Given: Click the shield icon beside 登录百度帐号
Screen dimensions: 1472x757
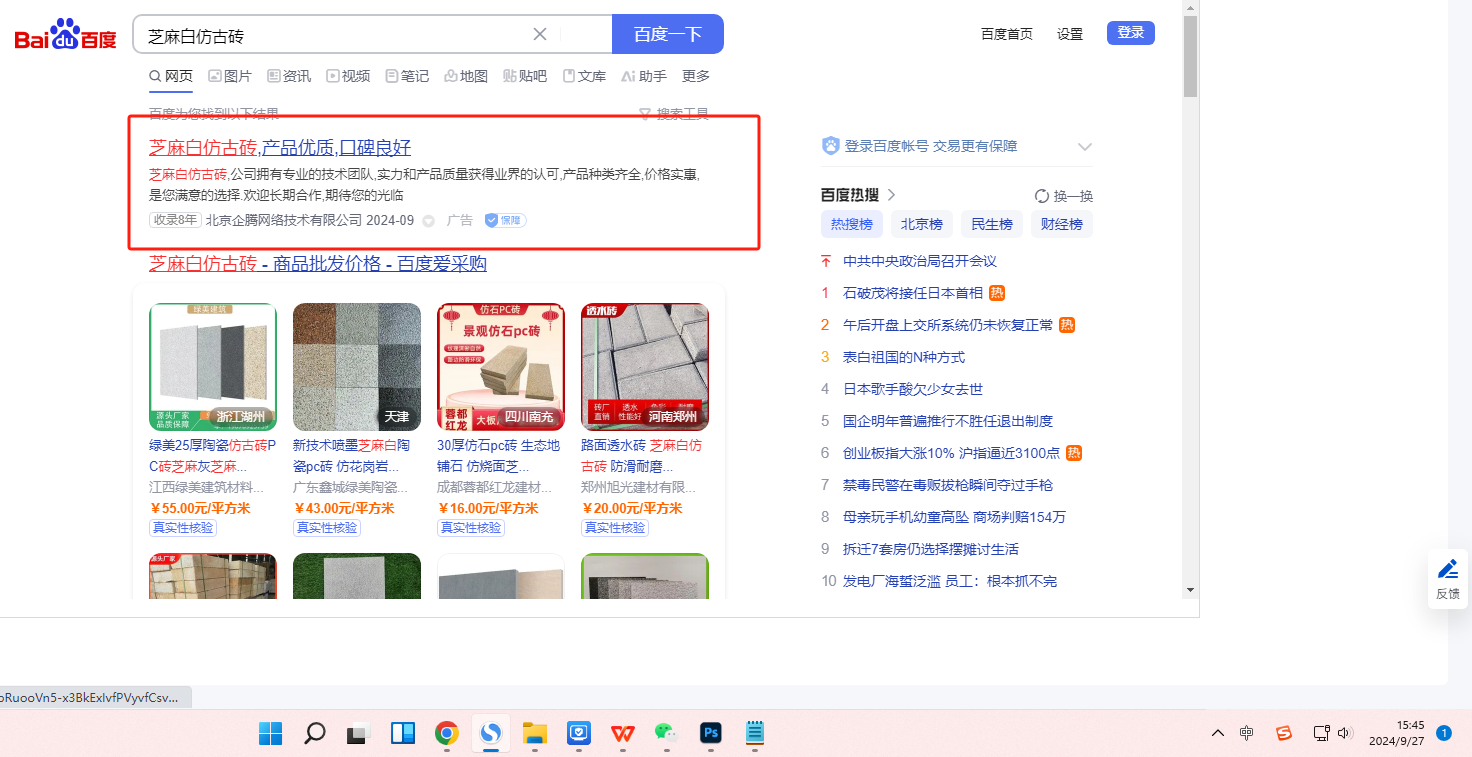Looking at the screenshot, I should point(831,146).
